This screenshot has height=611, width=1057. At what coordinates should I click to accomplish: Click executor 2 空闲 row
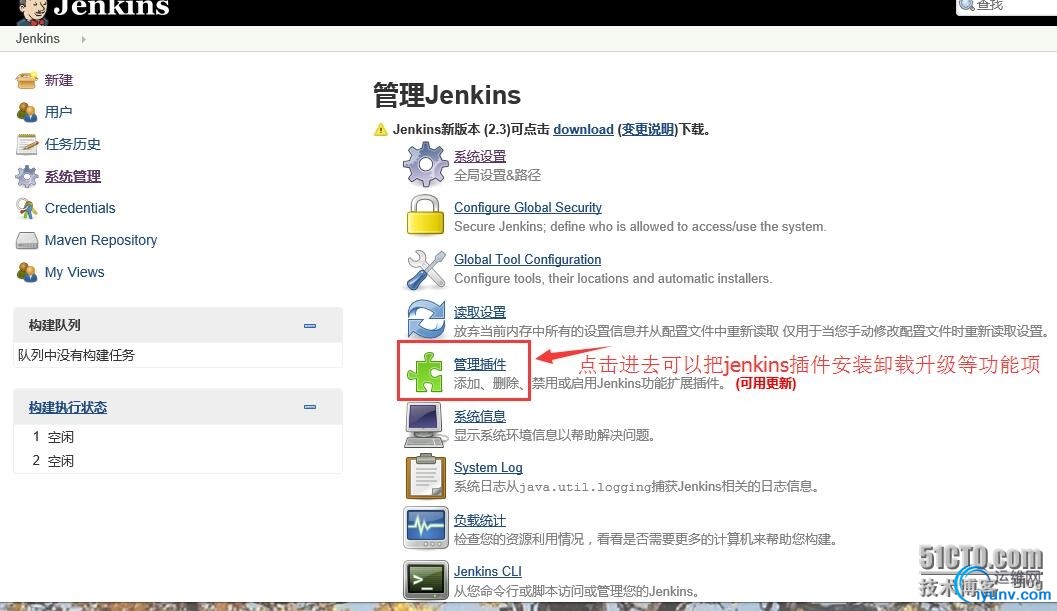click(178, 461)
